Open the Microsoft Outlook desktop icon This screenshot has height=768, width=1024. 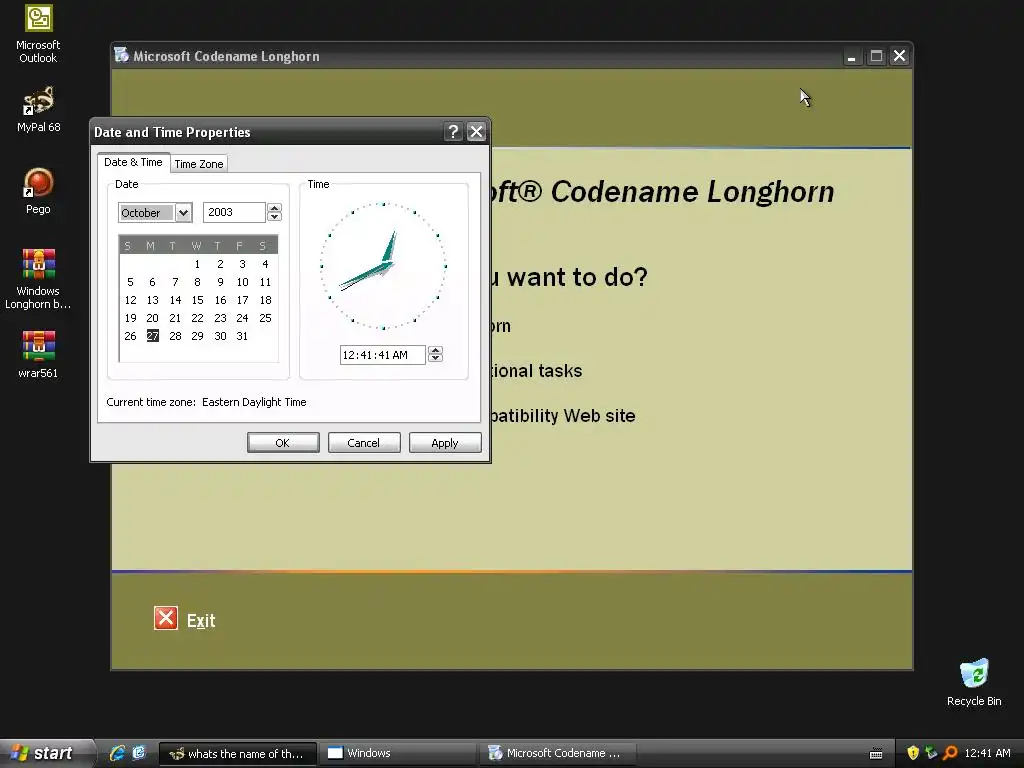38,33
